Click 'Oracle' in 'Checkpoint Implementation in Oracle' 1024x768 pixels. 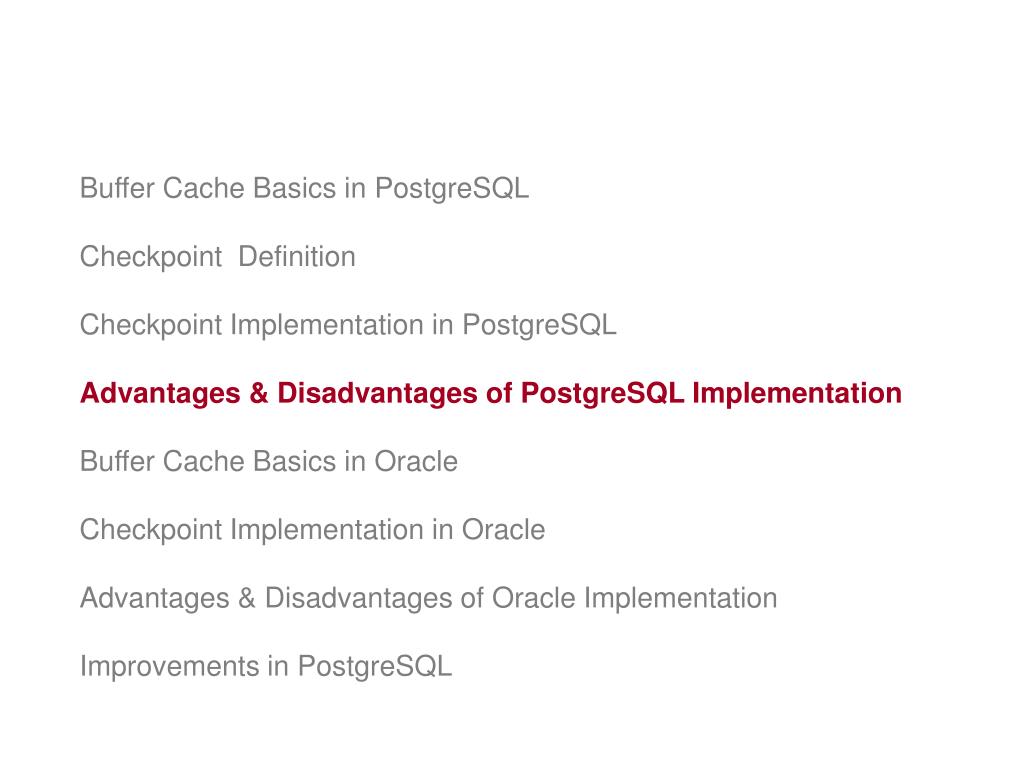pos(504,530)
